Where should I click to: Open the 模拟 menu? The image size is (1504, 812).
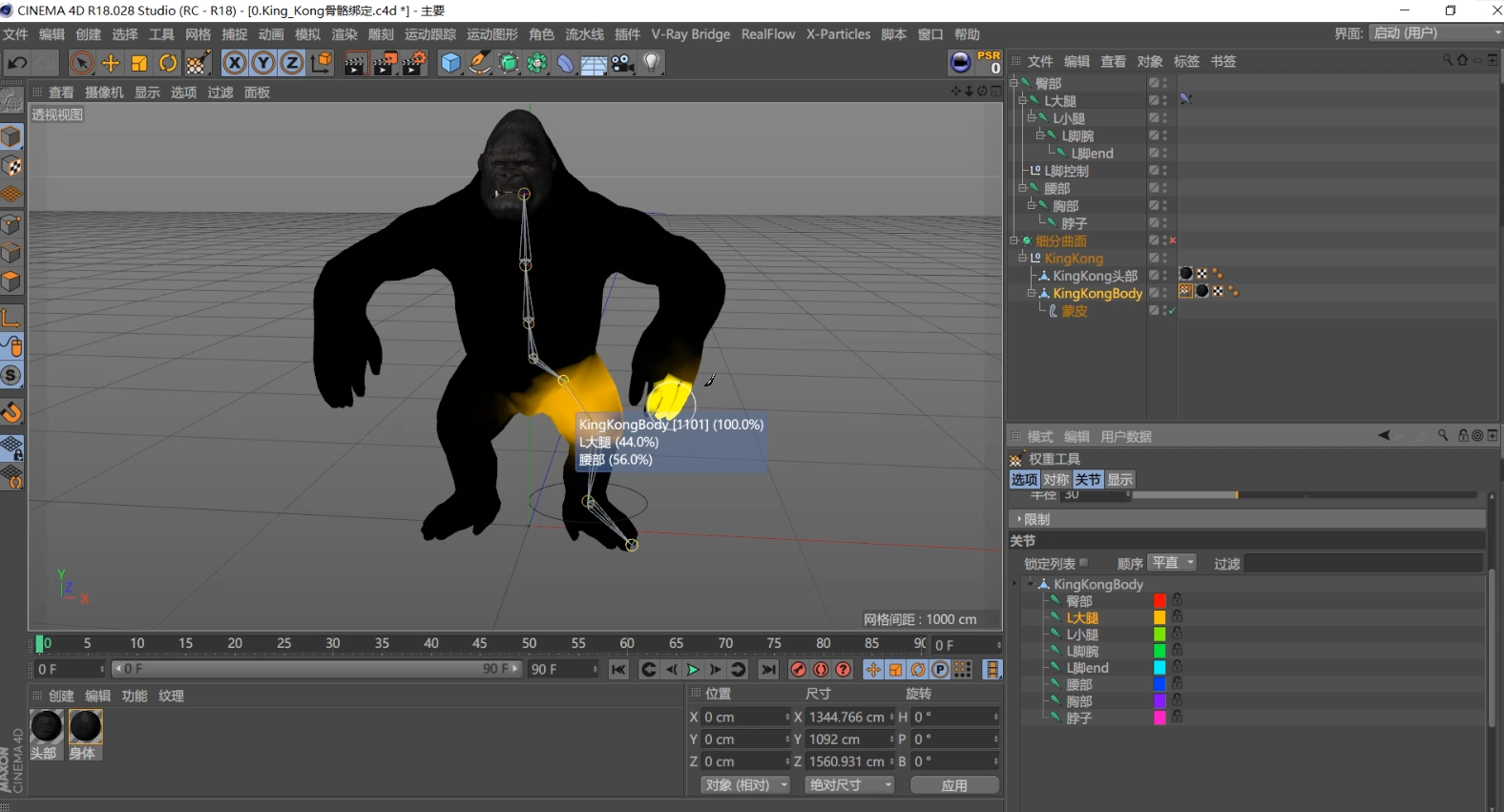(307, 34)
